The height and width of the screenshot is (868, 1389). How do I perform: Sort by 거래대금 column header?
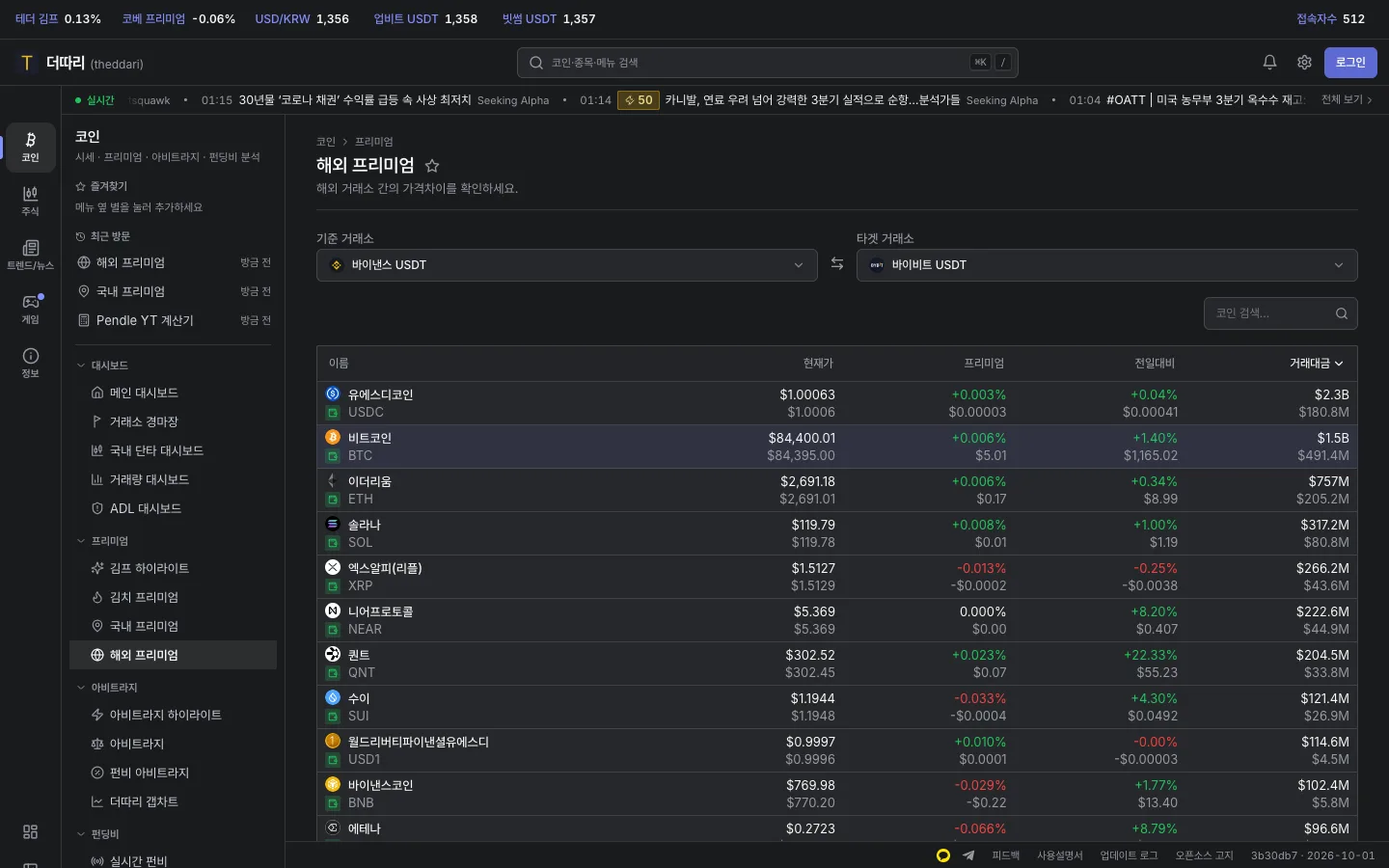pyautogui.click(x=1317, y=364)
